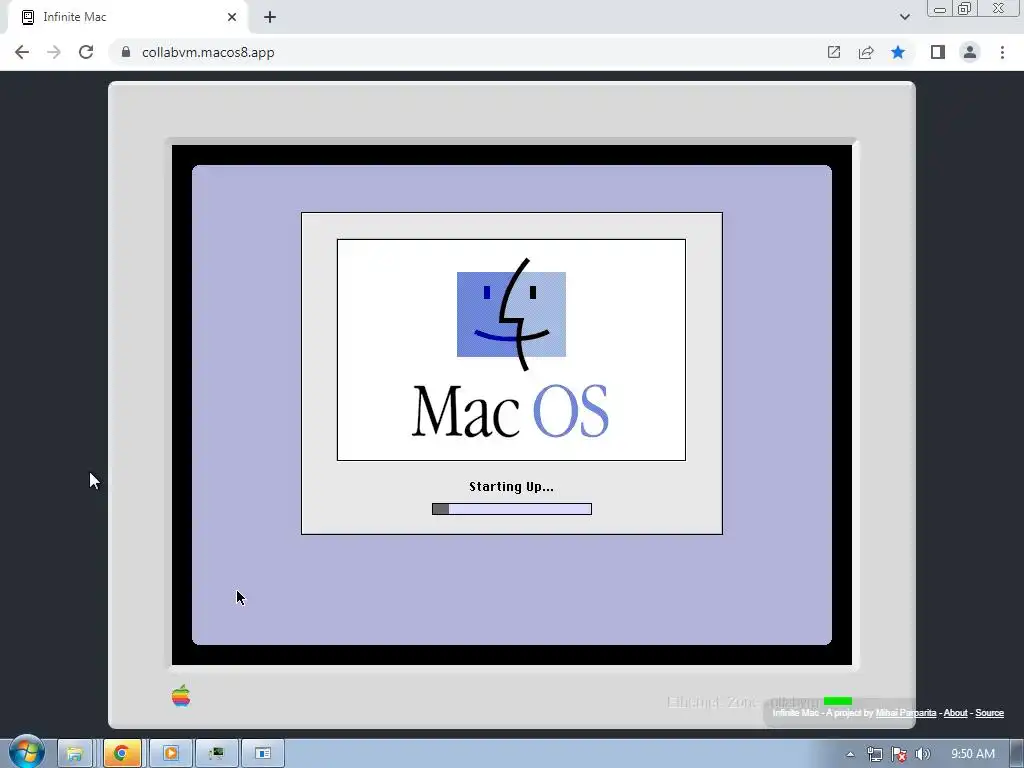Open the network status tray icon
This screenshot has height=768, width=1024.
(874, 754)
